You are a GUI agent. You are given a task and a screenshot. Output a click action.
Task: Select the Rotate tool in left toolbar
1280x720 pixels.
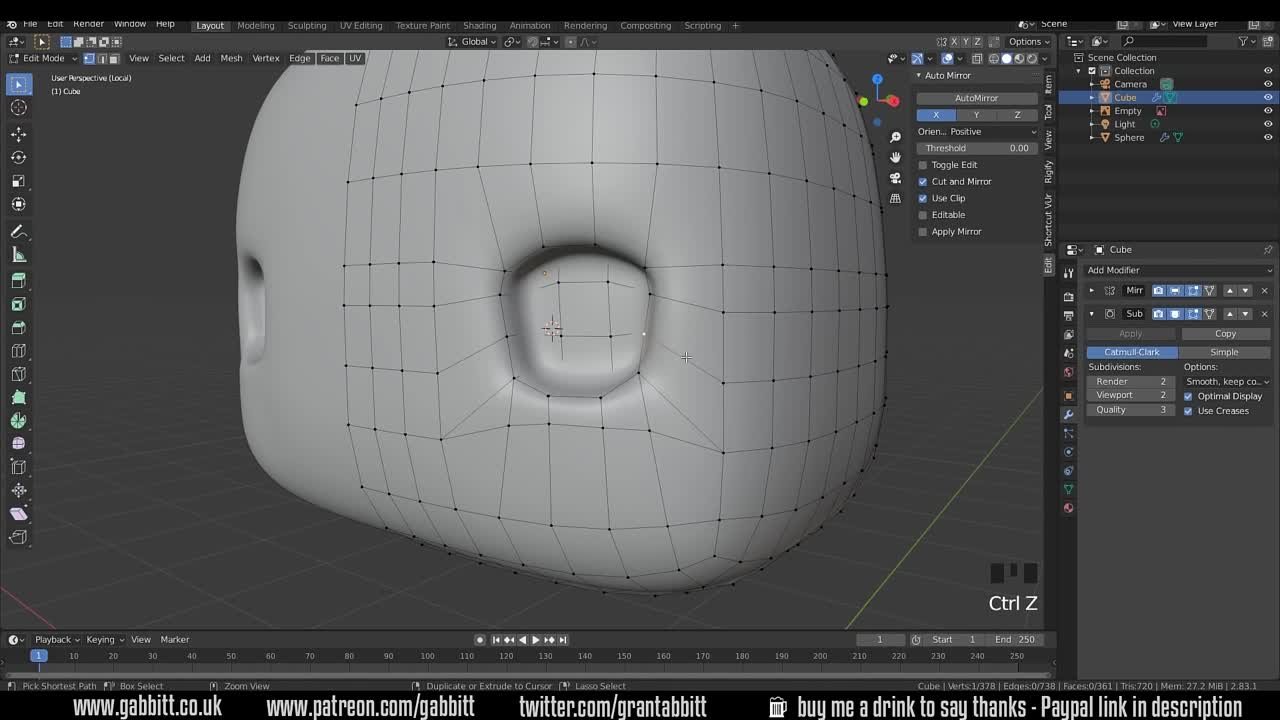[x=18, y=158]
